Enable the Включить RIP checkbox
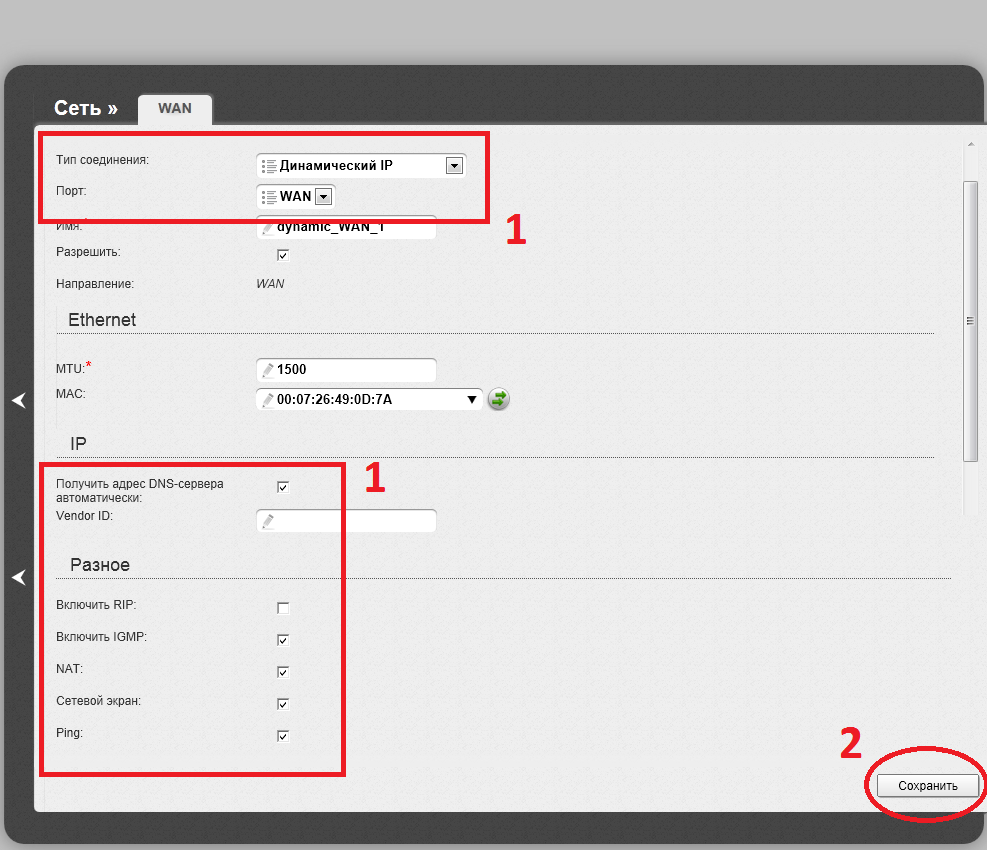Viewport: 987px width, 850px height. click(283, 608)
